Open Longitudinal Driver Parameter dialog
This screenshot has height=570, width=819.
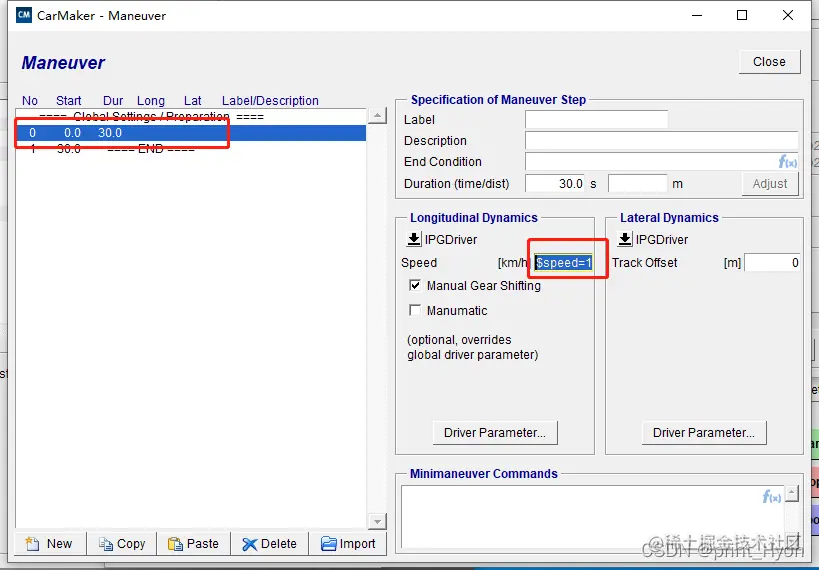click(495, 433)
